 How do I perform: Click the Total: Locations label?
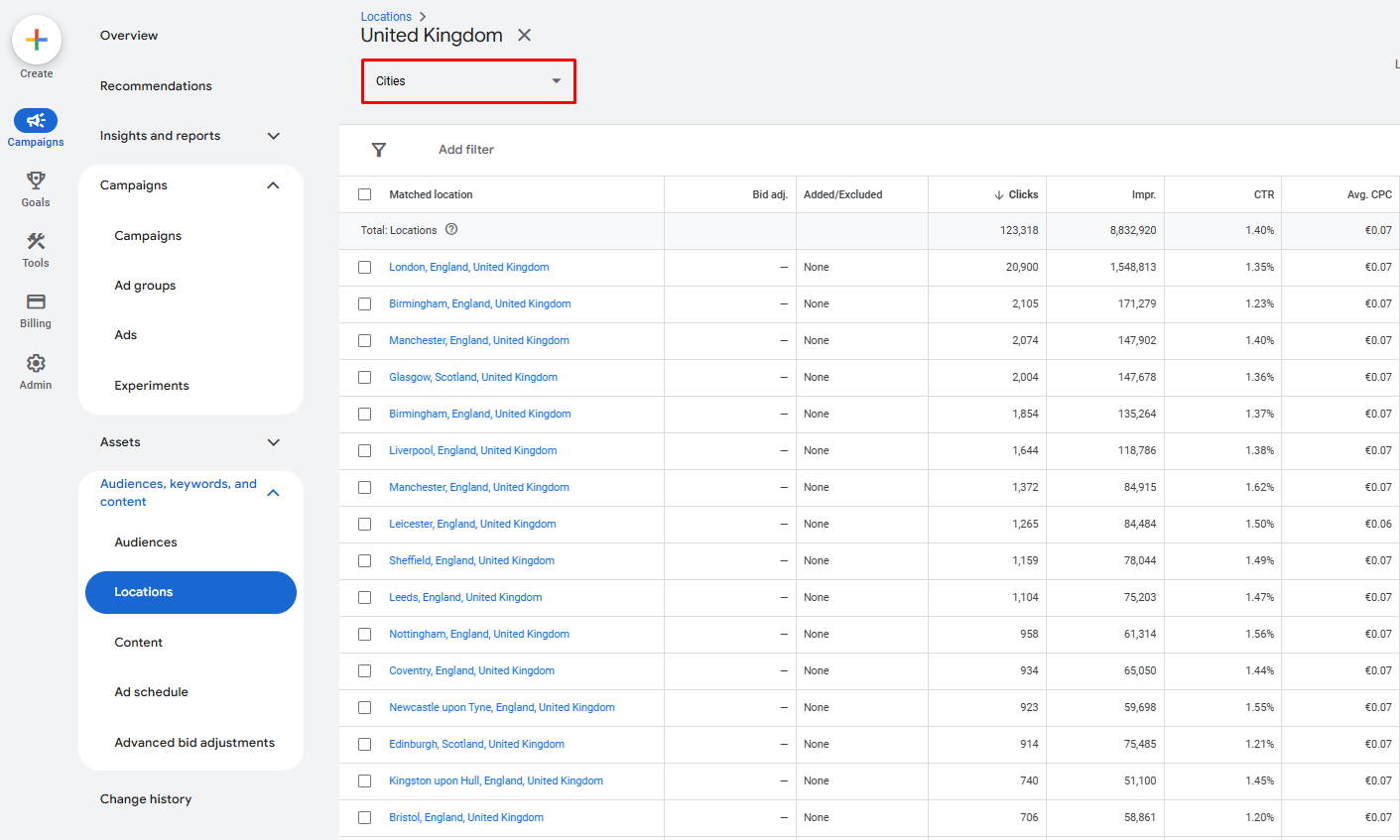399,231
